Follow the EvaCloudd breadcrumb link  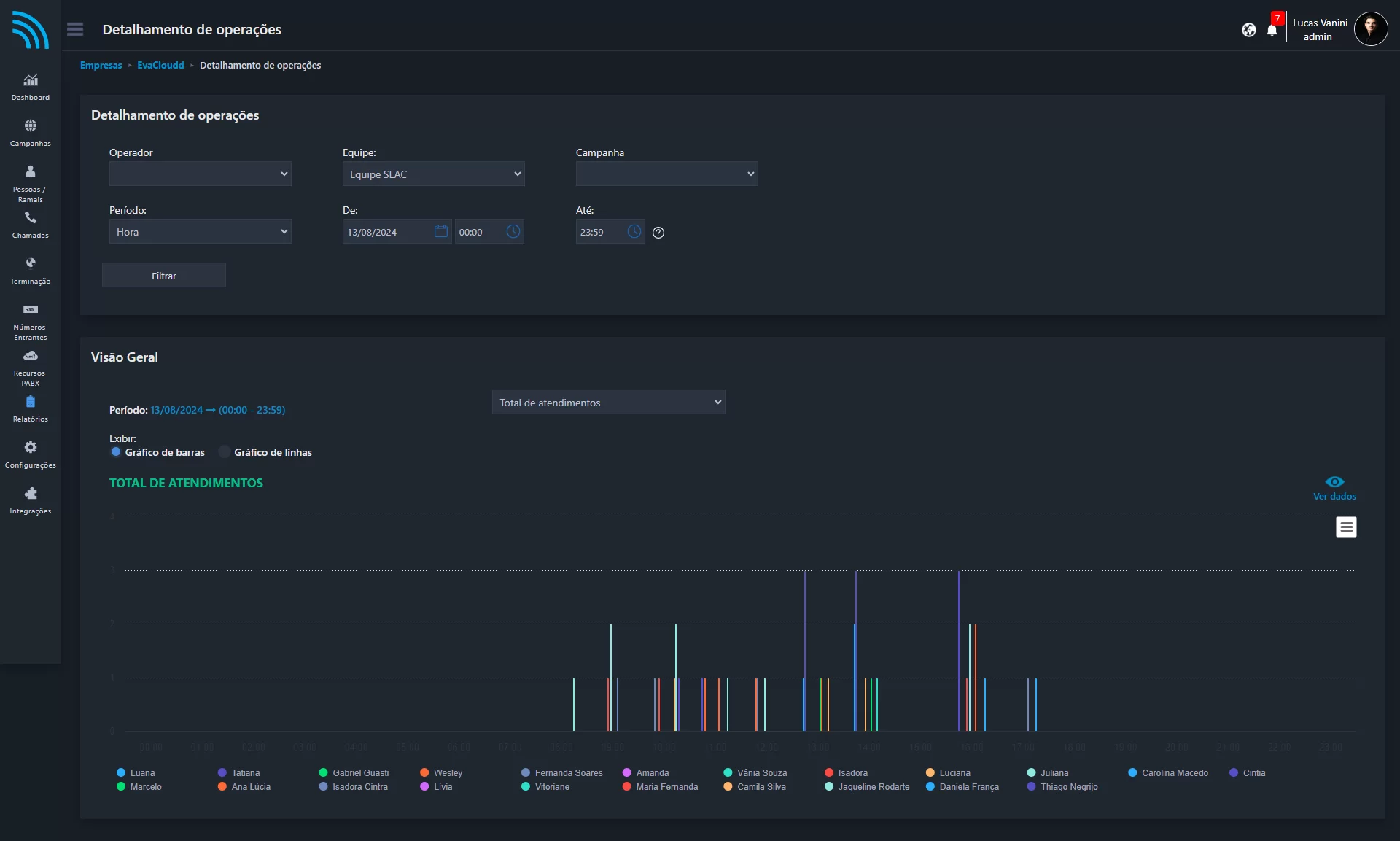(160, 65)
